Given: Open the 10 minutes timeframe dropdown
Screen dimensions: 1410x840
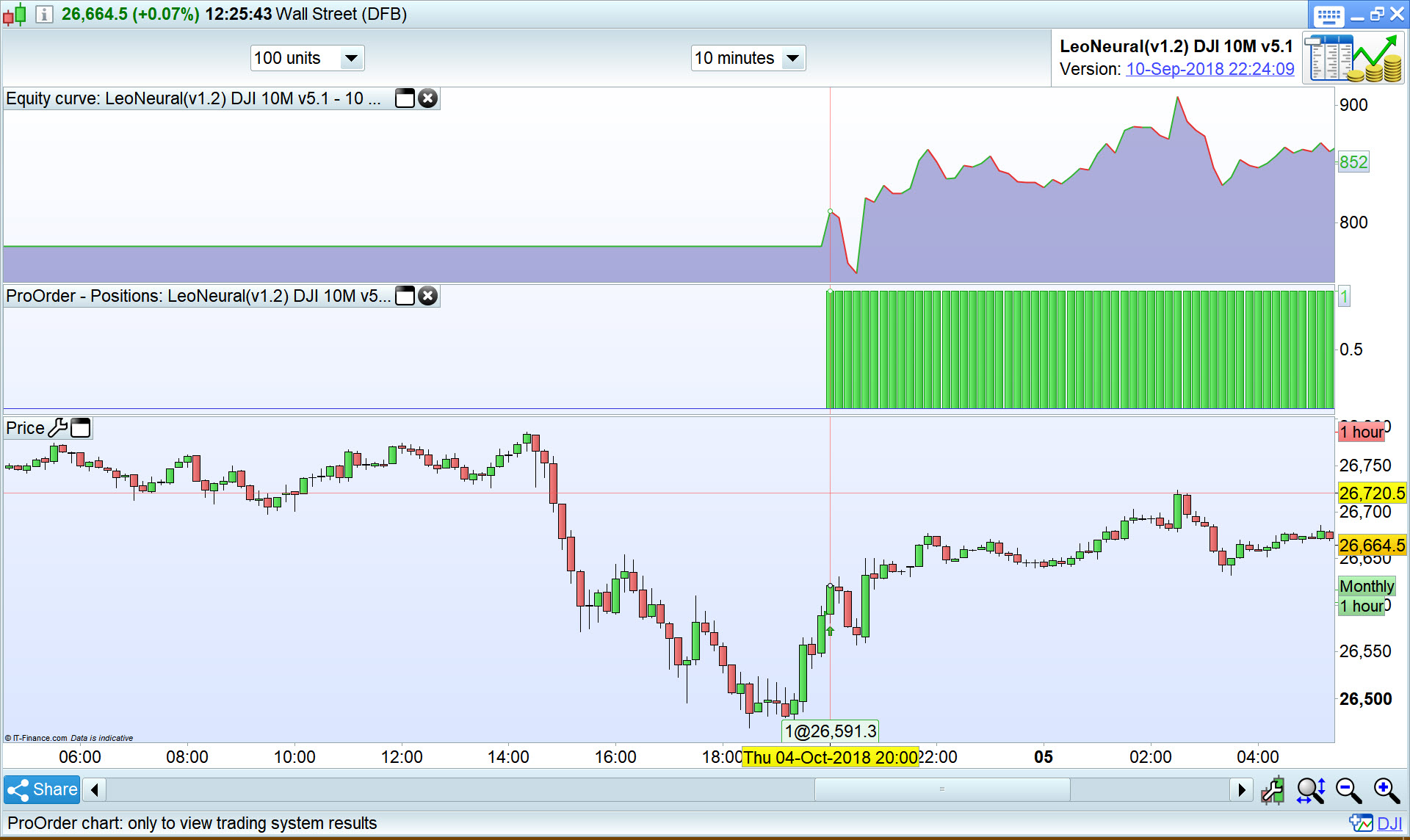Looking at the screenshot, I should point(792,58).
